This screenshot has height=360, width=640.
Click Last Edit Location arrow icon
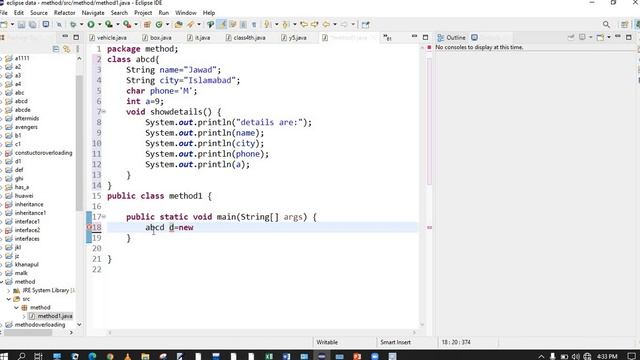point(304,24)
